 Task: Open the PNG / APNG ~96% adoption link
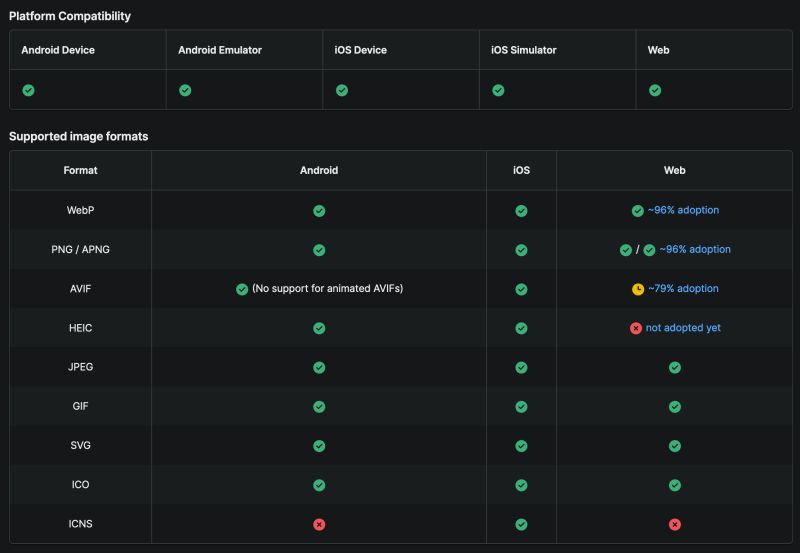tap(695, 249)
